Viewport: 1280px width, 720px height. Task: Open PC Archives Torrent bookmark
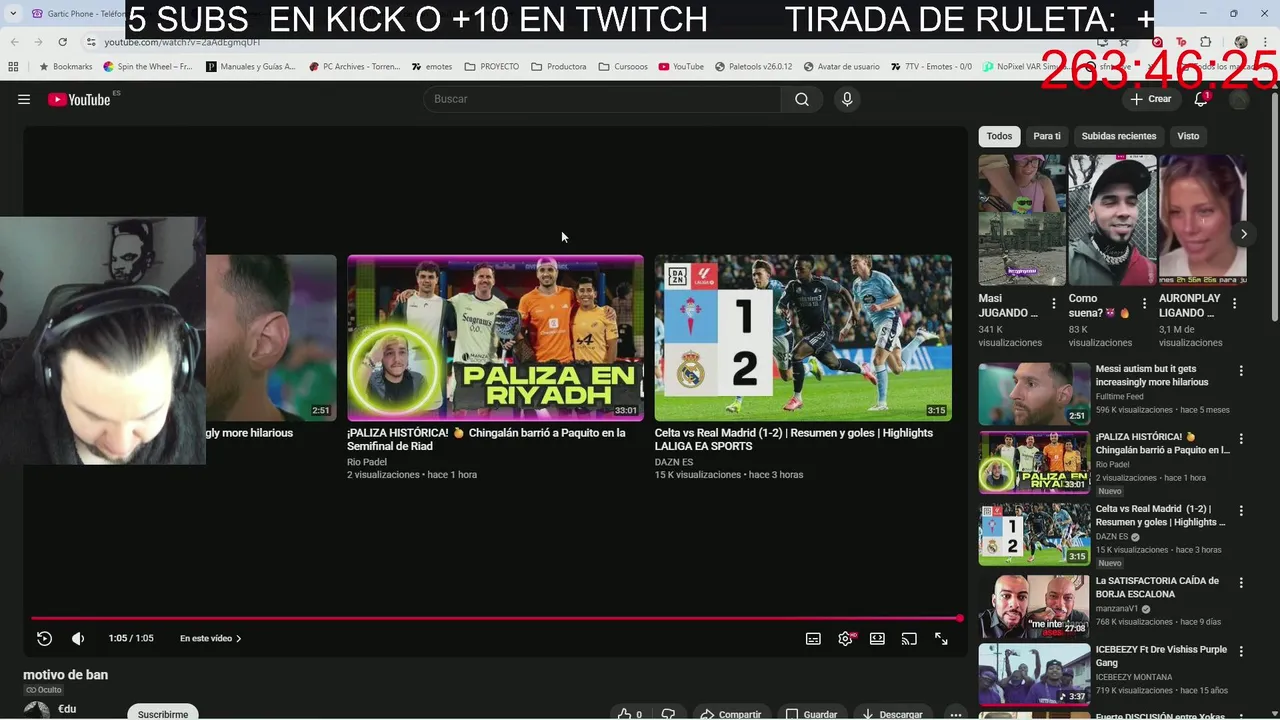click(x=354, y=67)
